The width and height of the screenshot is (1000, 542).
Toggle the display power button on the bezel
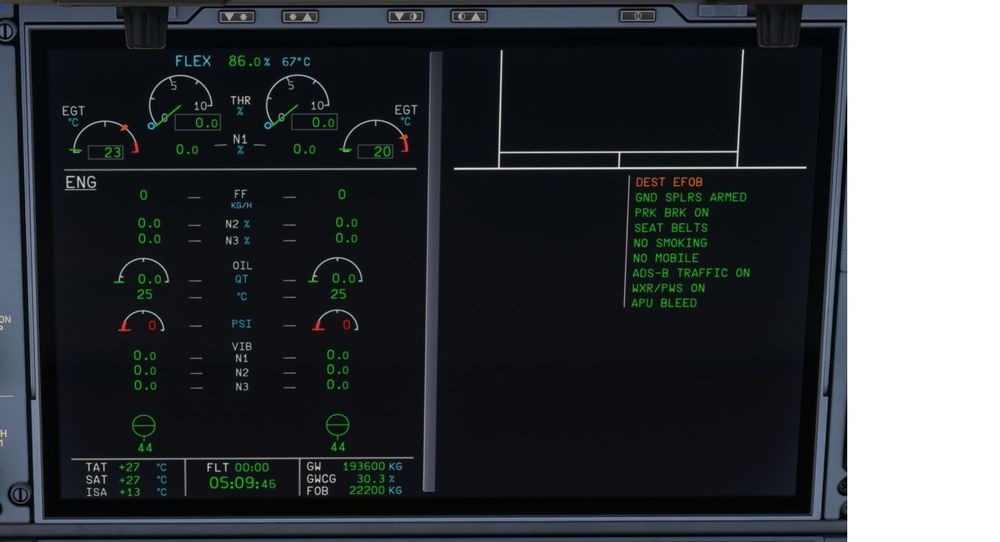coord(637,15)
